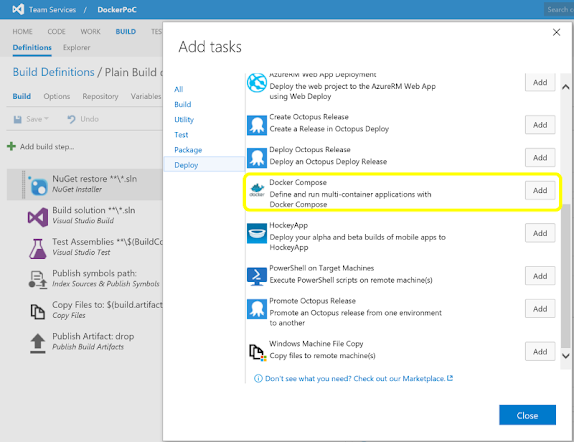Click the Copy Files step icon

(37, 312)
